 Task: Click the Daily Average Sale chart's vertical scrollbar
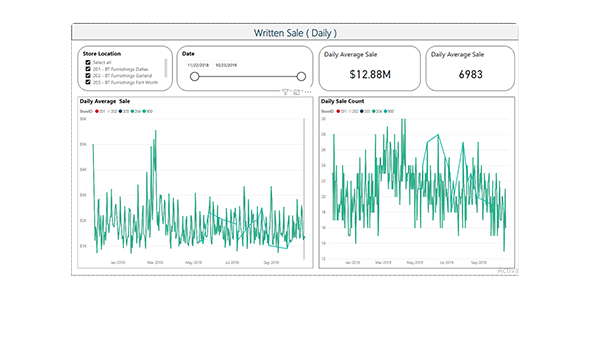pyautogui.click(x=304, y=189)
